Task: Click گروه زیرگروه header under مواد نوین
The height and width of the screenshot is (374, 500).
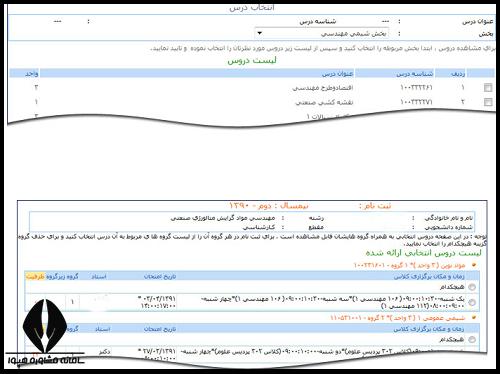Action: pyautogui.click(x=62, y=276)
